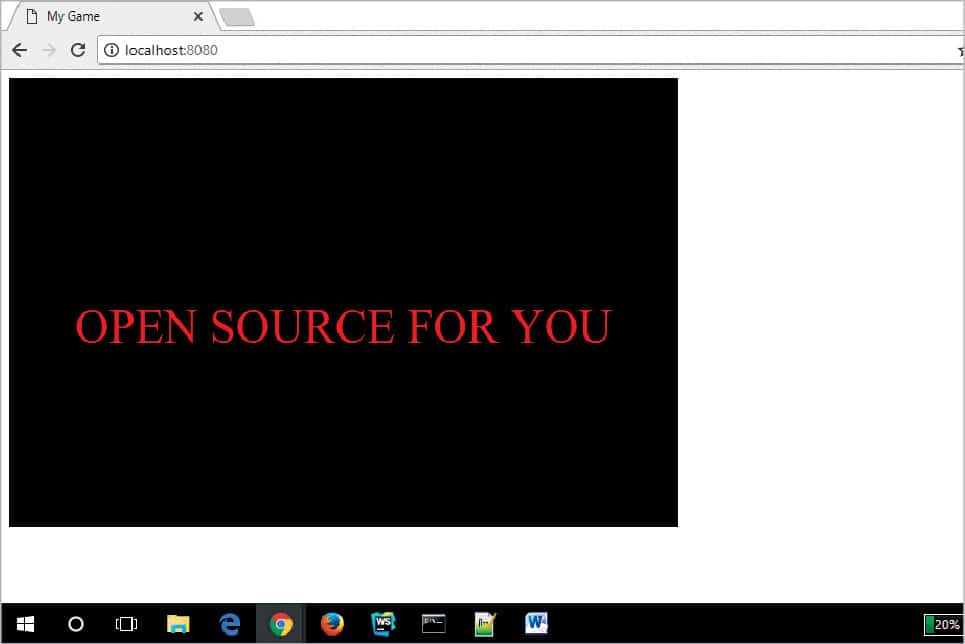Screen dimensions: 965x644
Task: Switch to Chrome on the taskbar
Action: tap(281, 624)
